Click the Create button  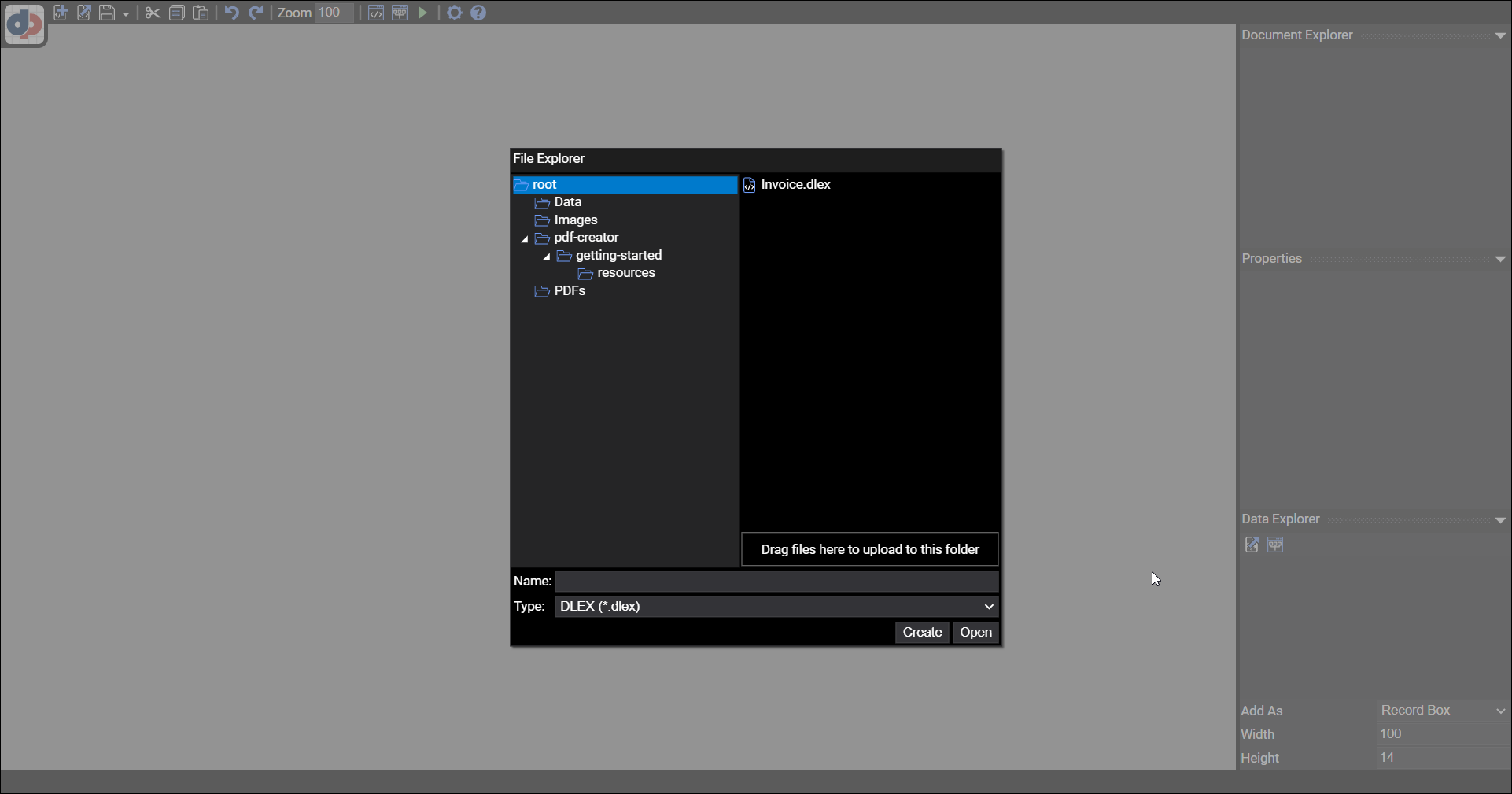pyautogui.click(x=922, y=633)
